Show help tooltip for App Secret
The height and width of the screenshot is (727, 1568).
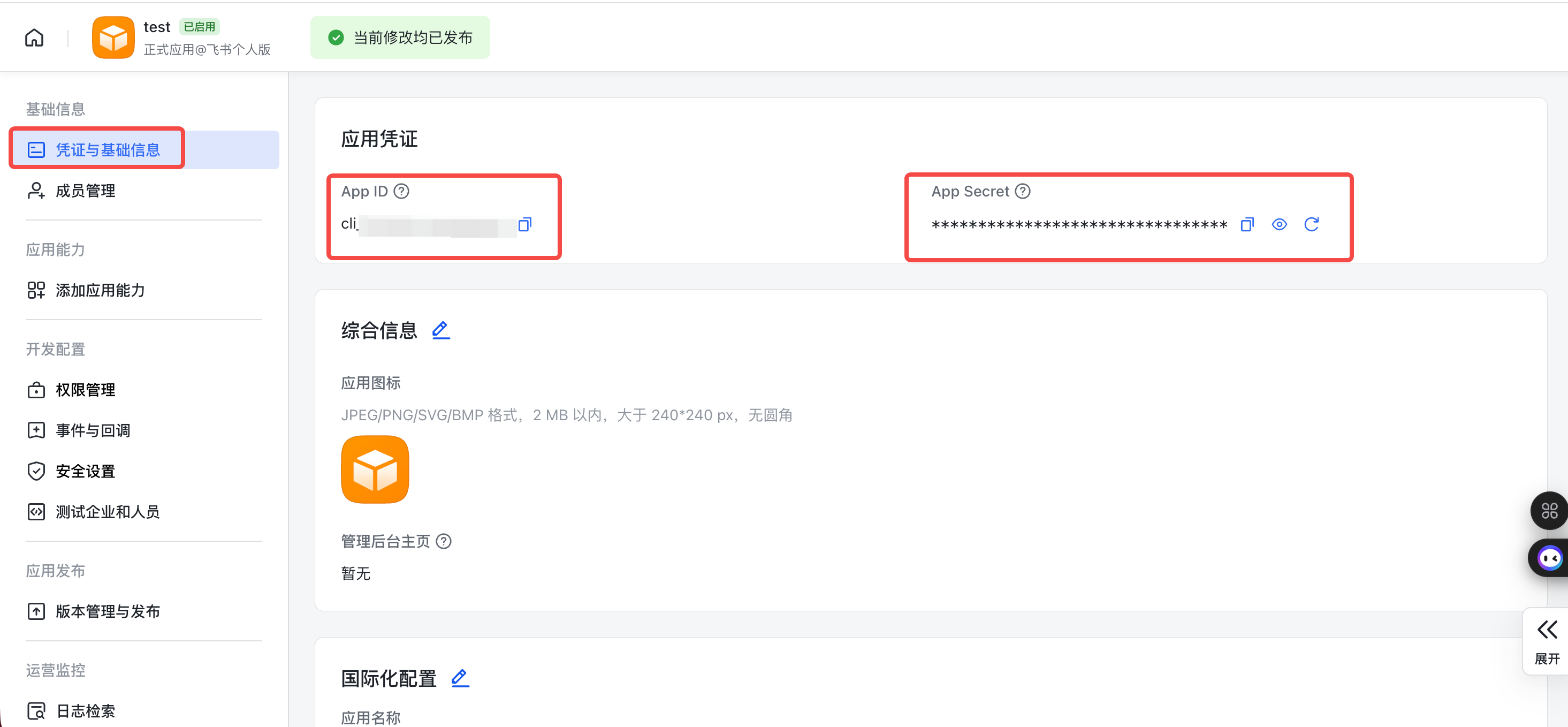pyautogui.click(x=1023, y=191)
